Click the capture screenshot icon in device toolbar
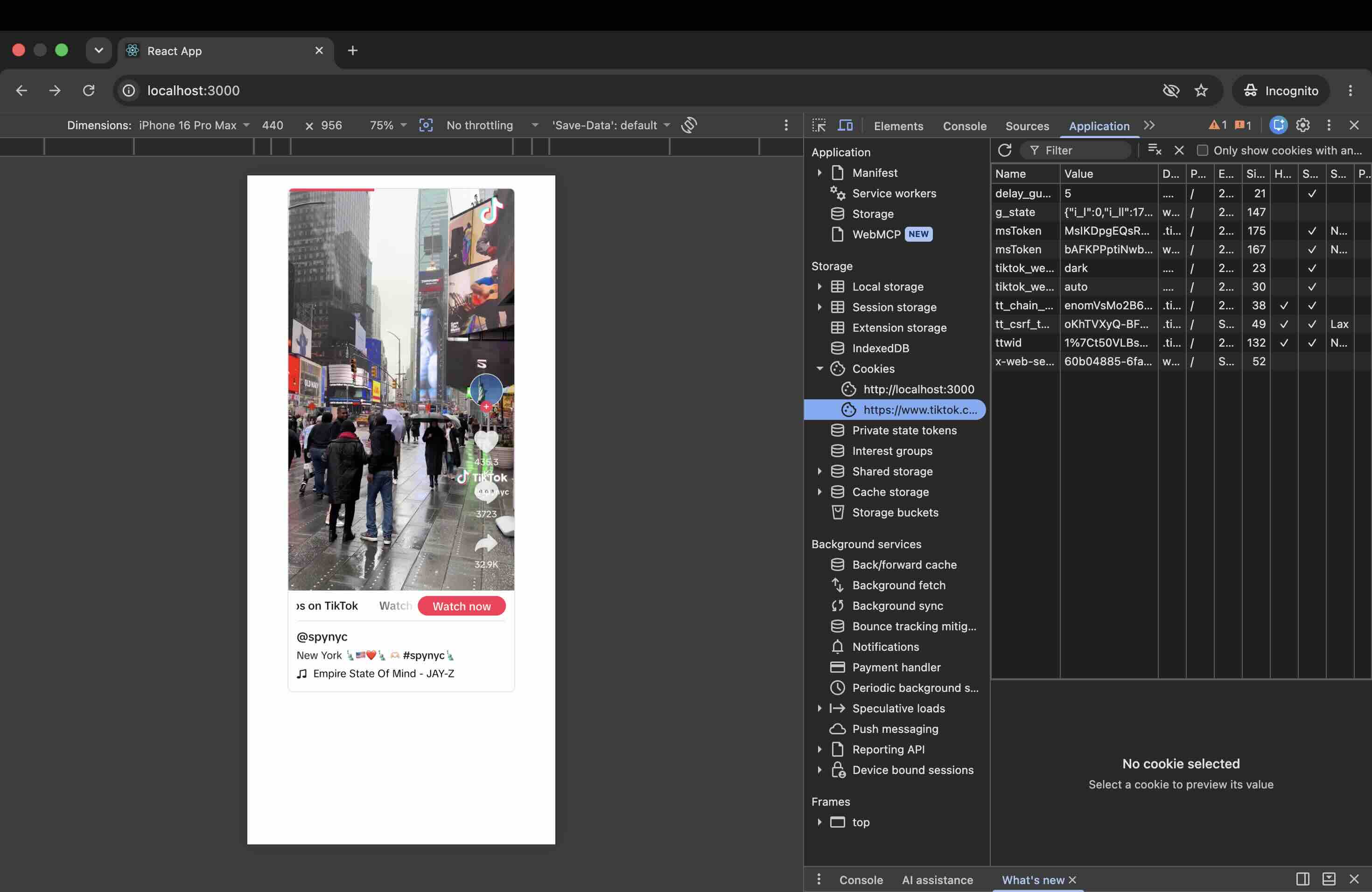 [426, 125]
